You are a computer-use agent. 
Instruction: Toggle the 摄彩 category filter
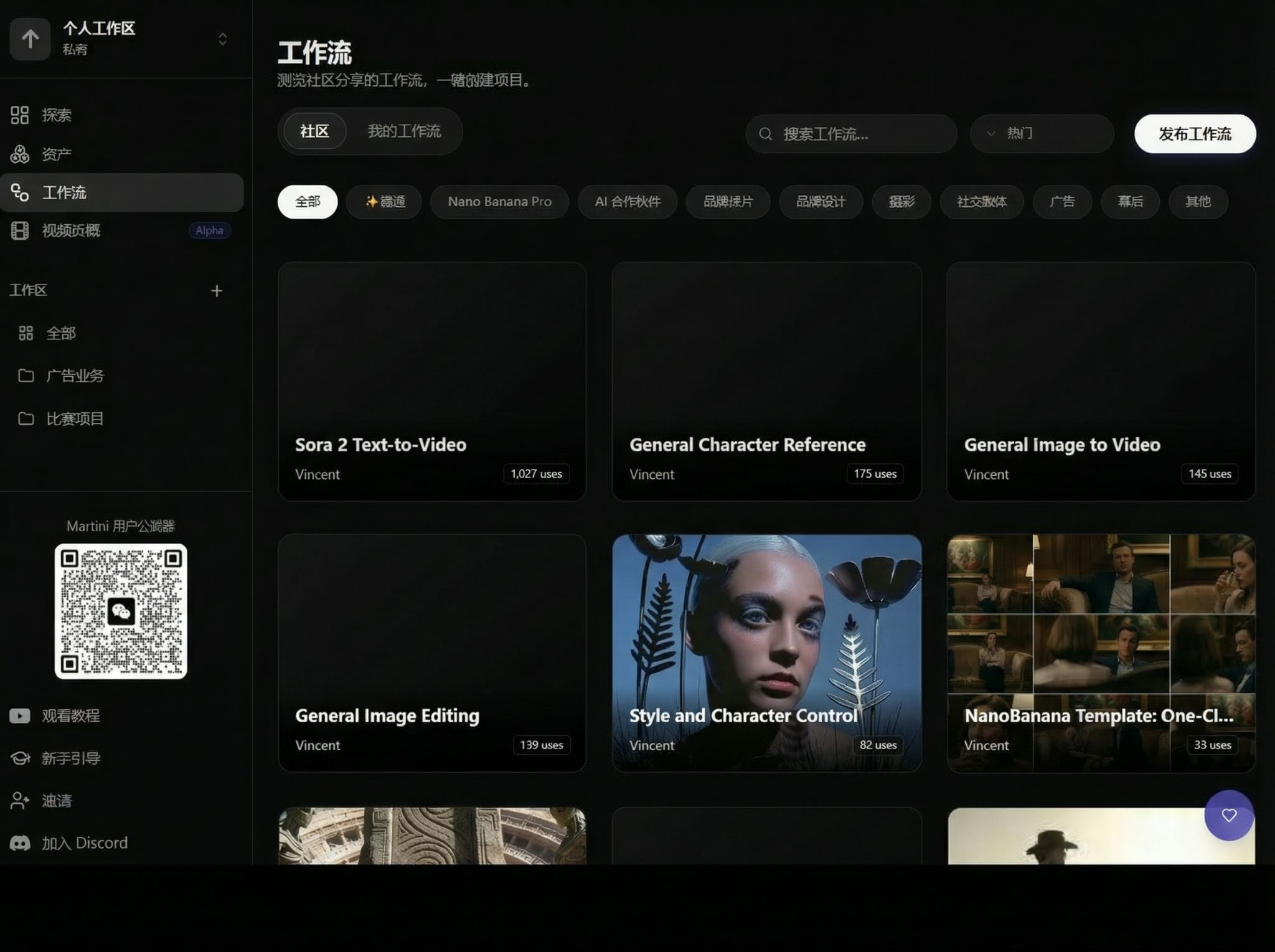(x=901, y=202)
